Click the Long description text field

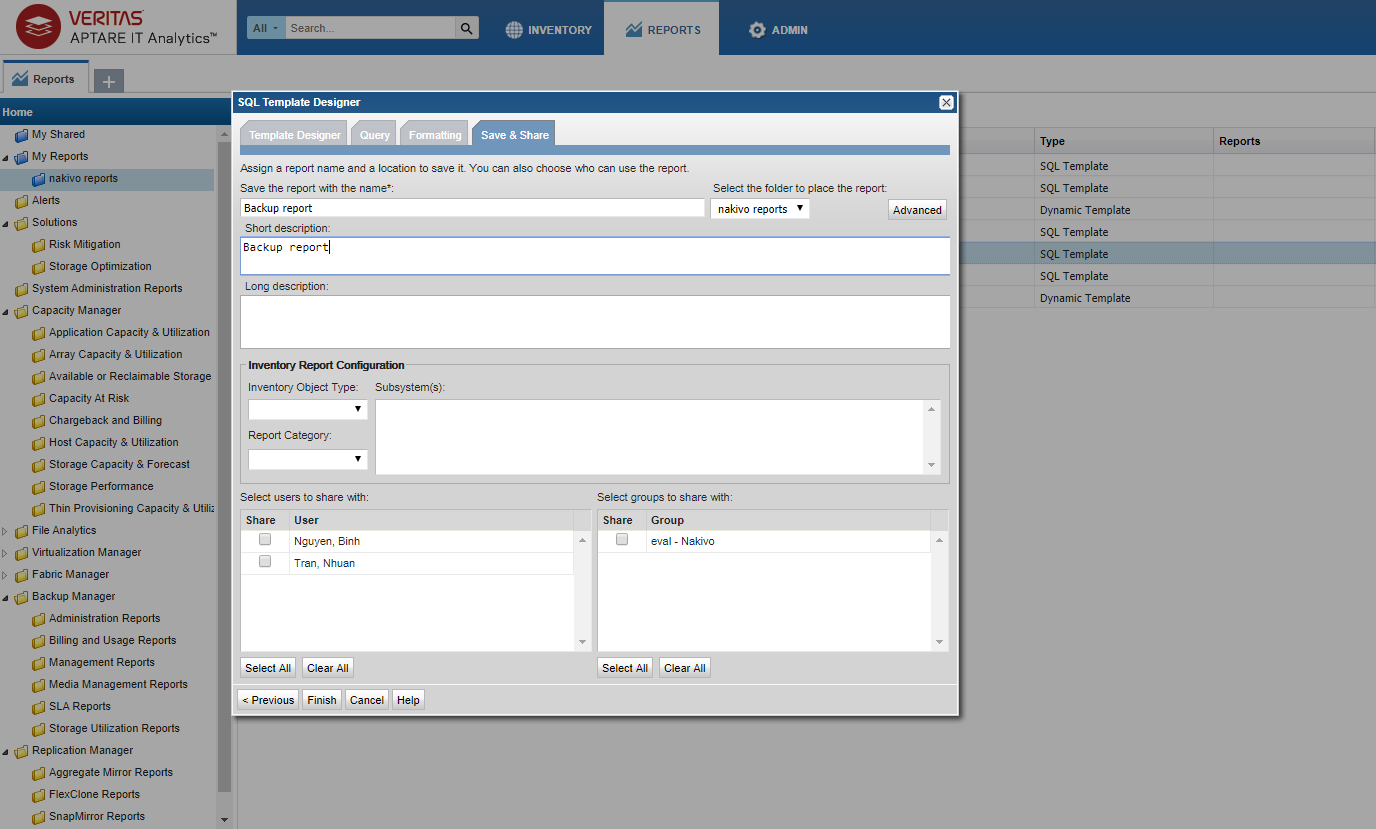(x=595, y=321)
